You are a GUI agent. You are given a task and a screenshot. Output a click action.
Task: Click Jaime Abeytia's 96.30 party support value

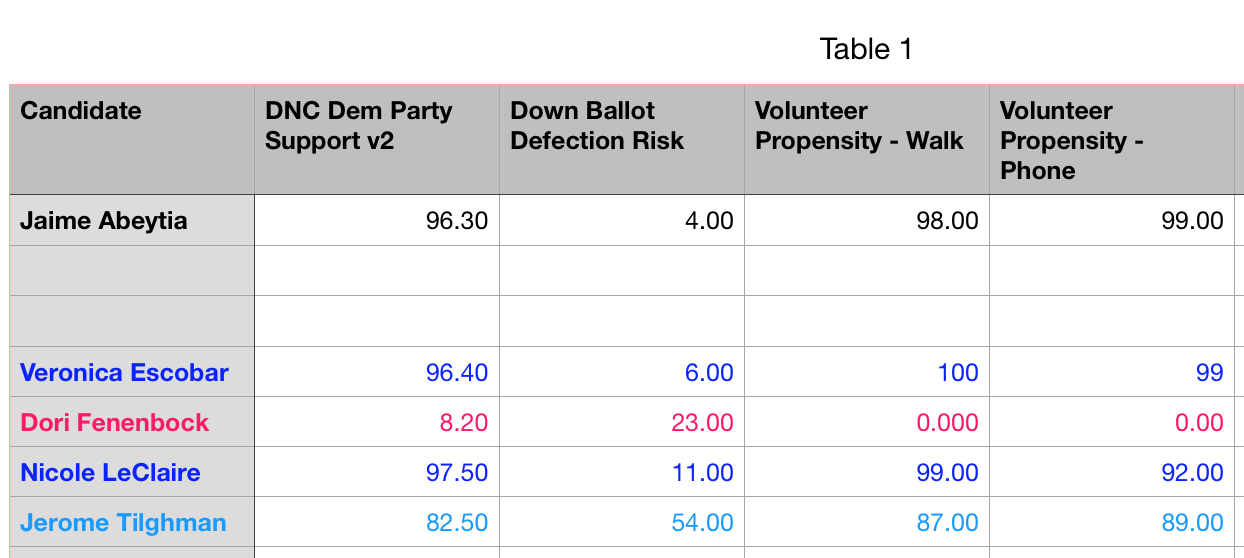376,221
